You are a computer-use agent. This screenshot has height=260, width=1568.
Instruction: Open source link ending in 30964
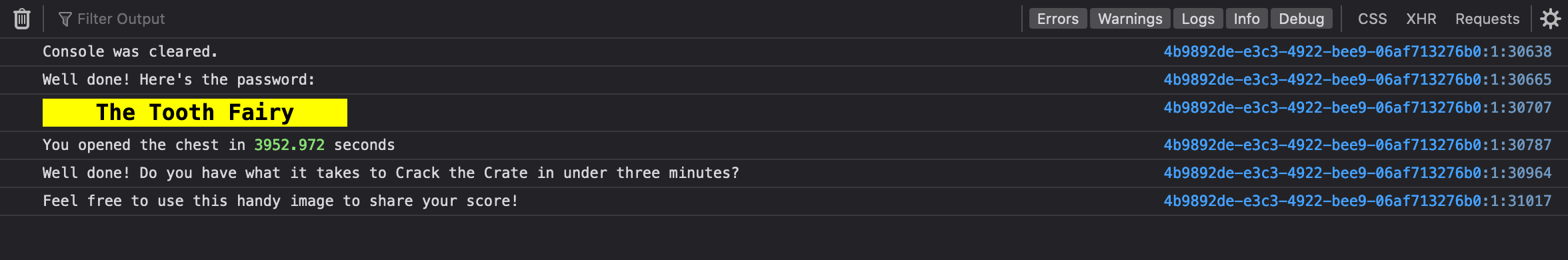1357,173
